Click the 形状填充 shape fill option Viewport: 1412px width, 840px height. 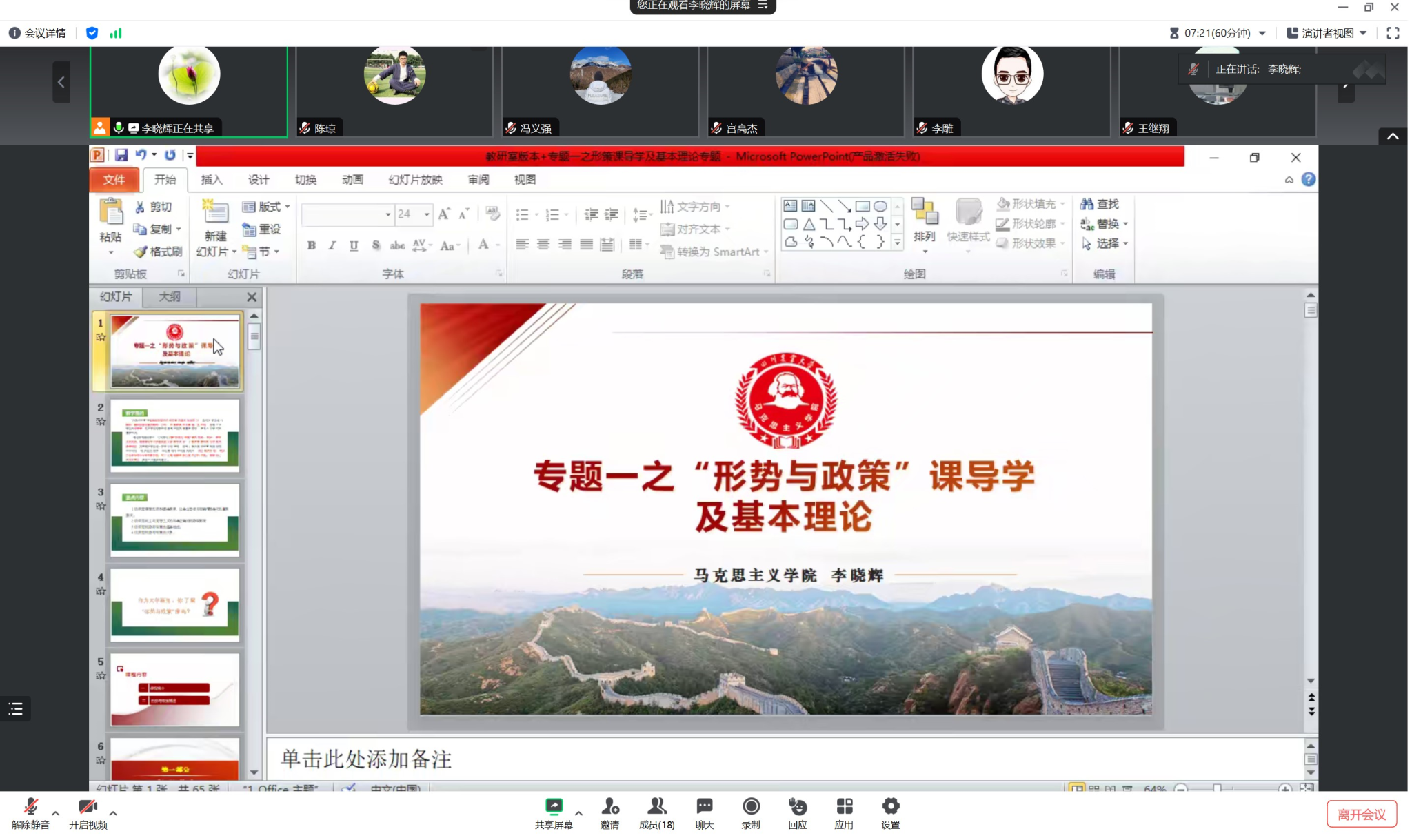coord(1029,203)
